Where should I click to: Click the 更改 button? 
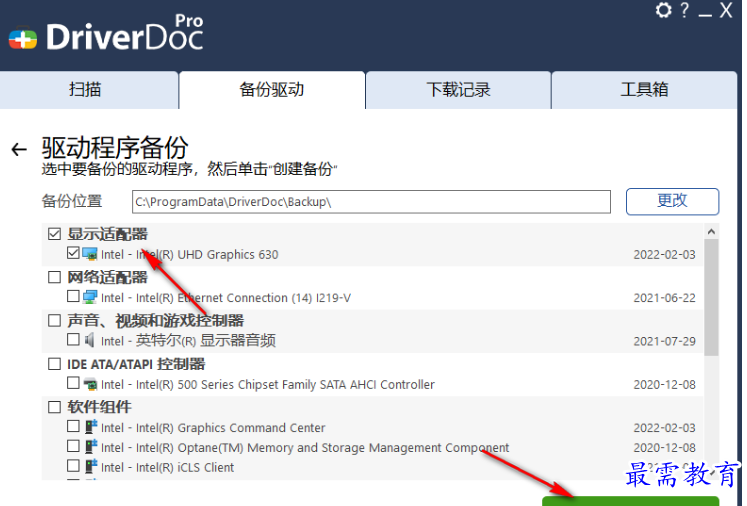(x=672, y=201)
